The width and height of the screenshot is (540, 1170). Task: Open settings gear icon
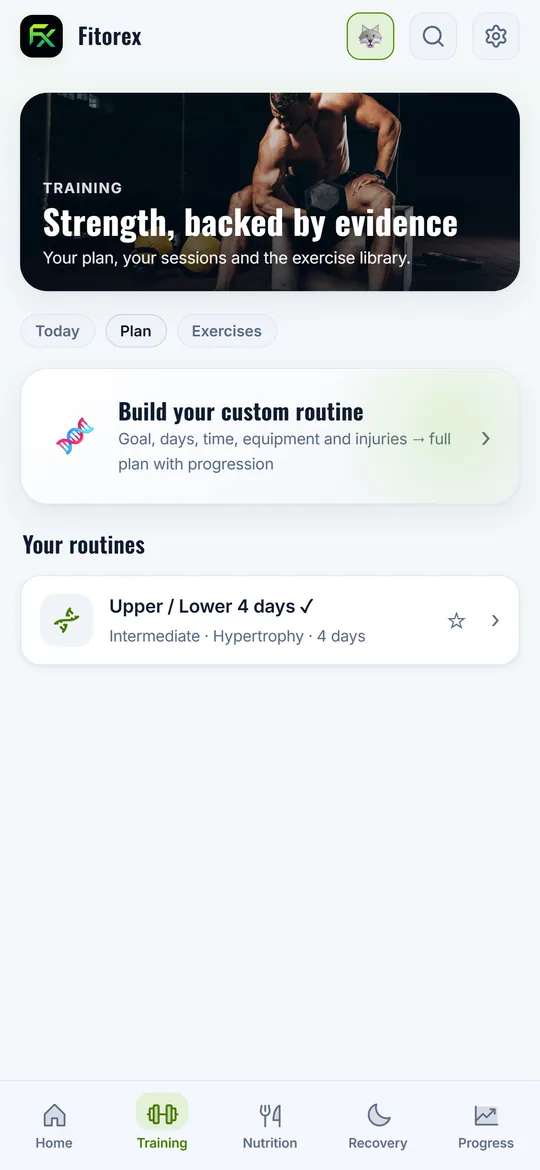tap(496, 36)
